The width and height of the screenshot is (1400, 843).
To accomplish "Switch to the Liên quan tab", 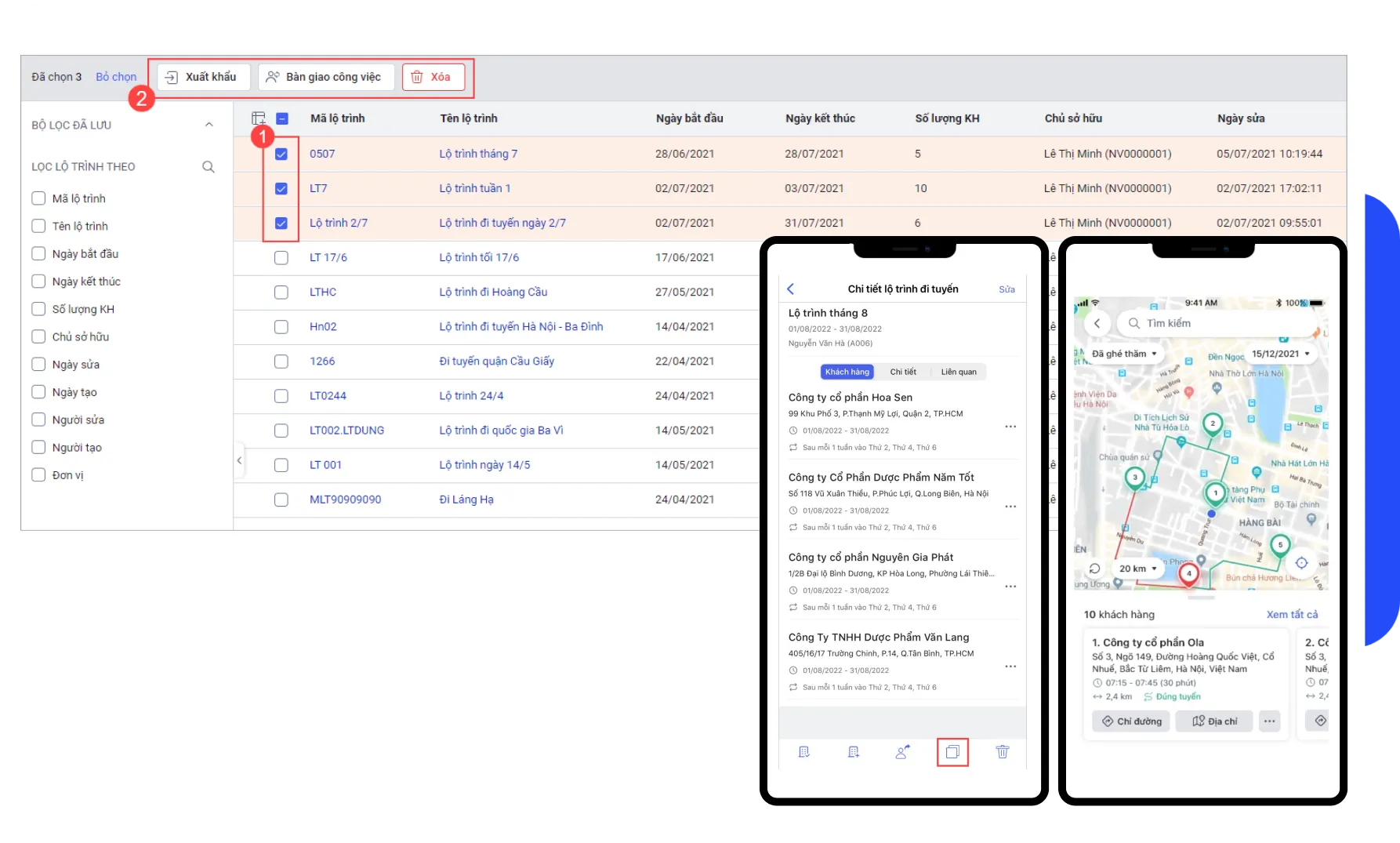I will tap(958, 372).
